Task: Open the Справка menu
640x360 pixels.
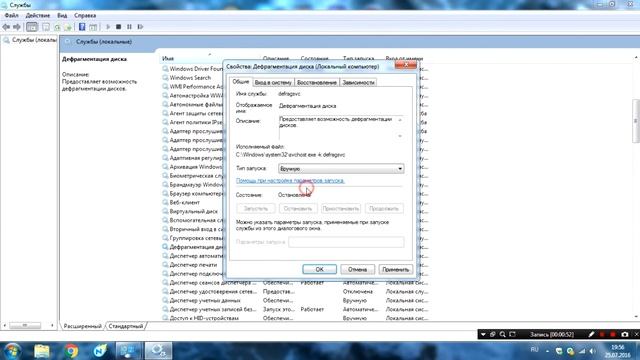Action: click(85, 15)
